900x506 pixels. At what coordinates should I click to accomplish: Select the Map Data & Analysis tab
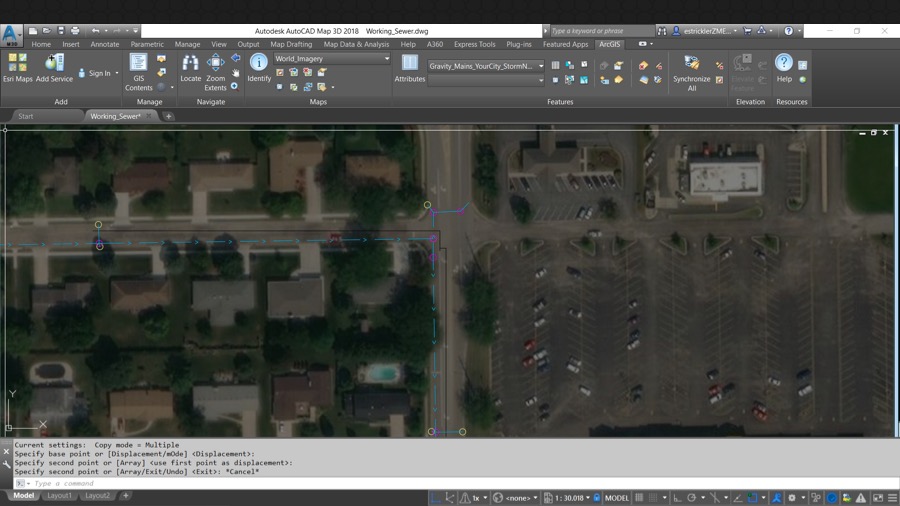pyautogui.click(x=356, y=44)
